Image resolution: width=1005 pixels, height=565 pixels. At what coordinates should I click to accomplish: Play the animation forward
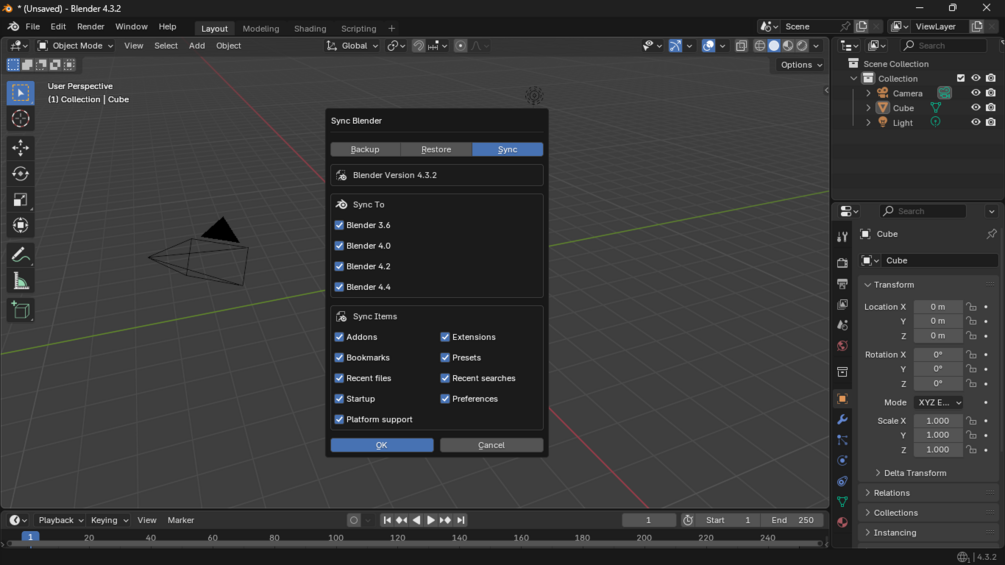[x=431, y=520]
